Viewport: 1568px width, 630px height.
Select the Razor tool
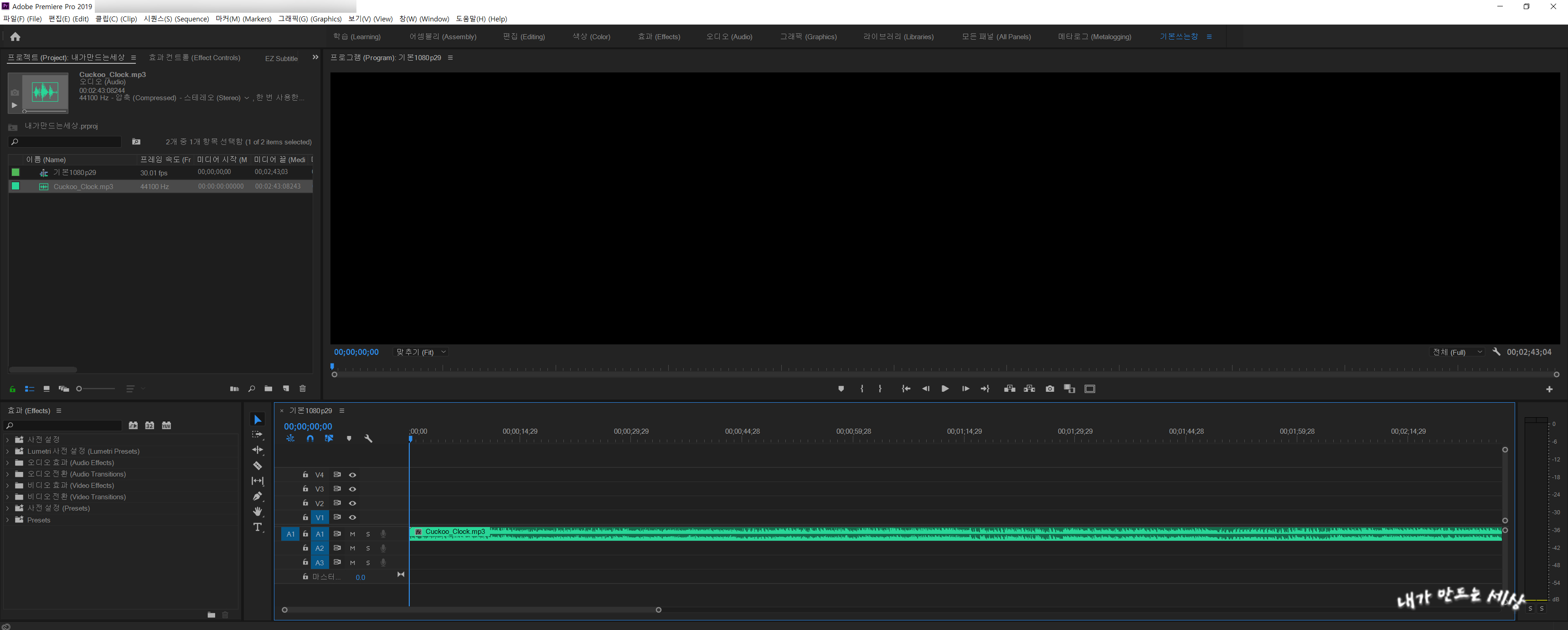tap(258, 466)
